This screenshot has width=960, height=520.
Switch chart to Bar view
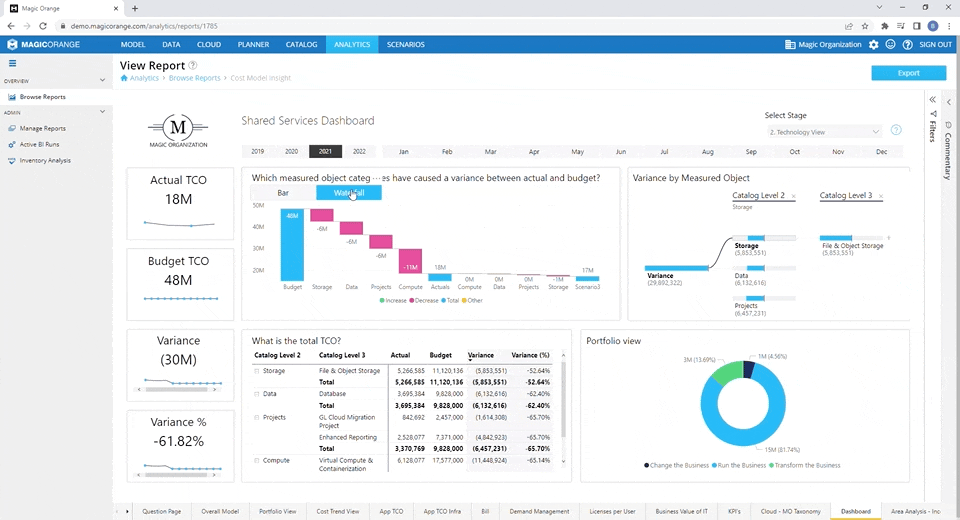283,192
